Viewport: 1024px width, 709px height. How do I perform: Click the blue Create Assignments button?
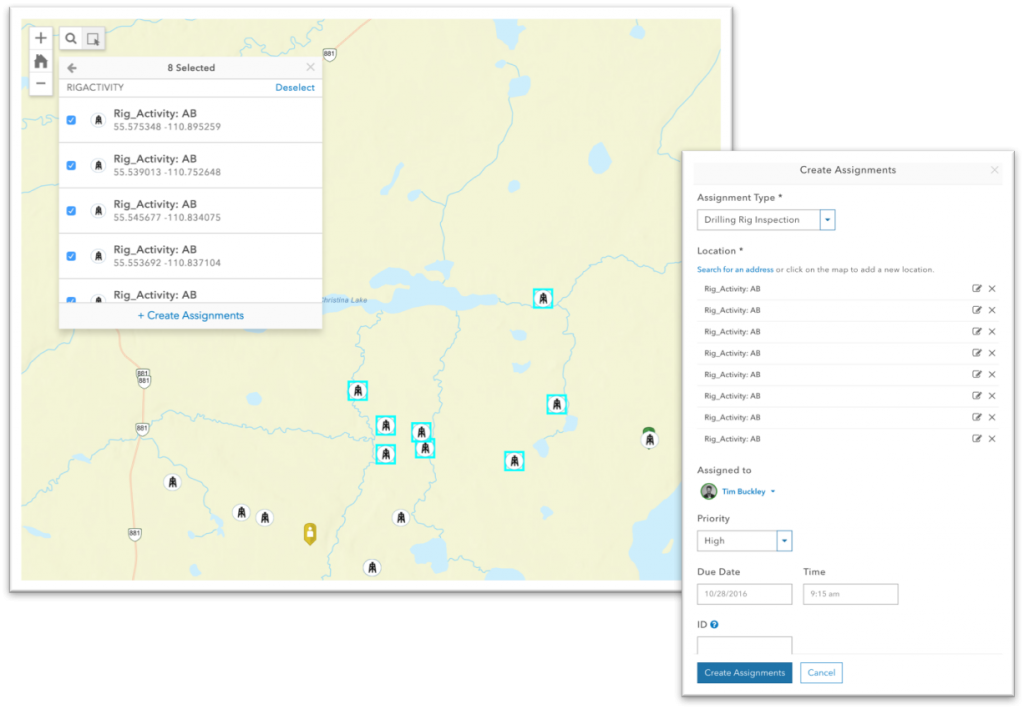click(744, 672)
